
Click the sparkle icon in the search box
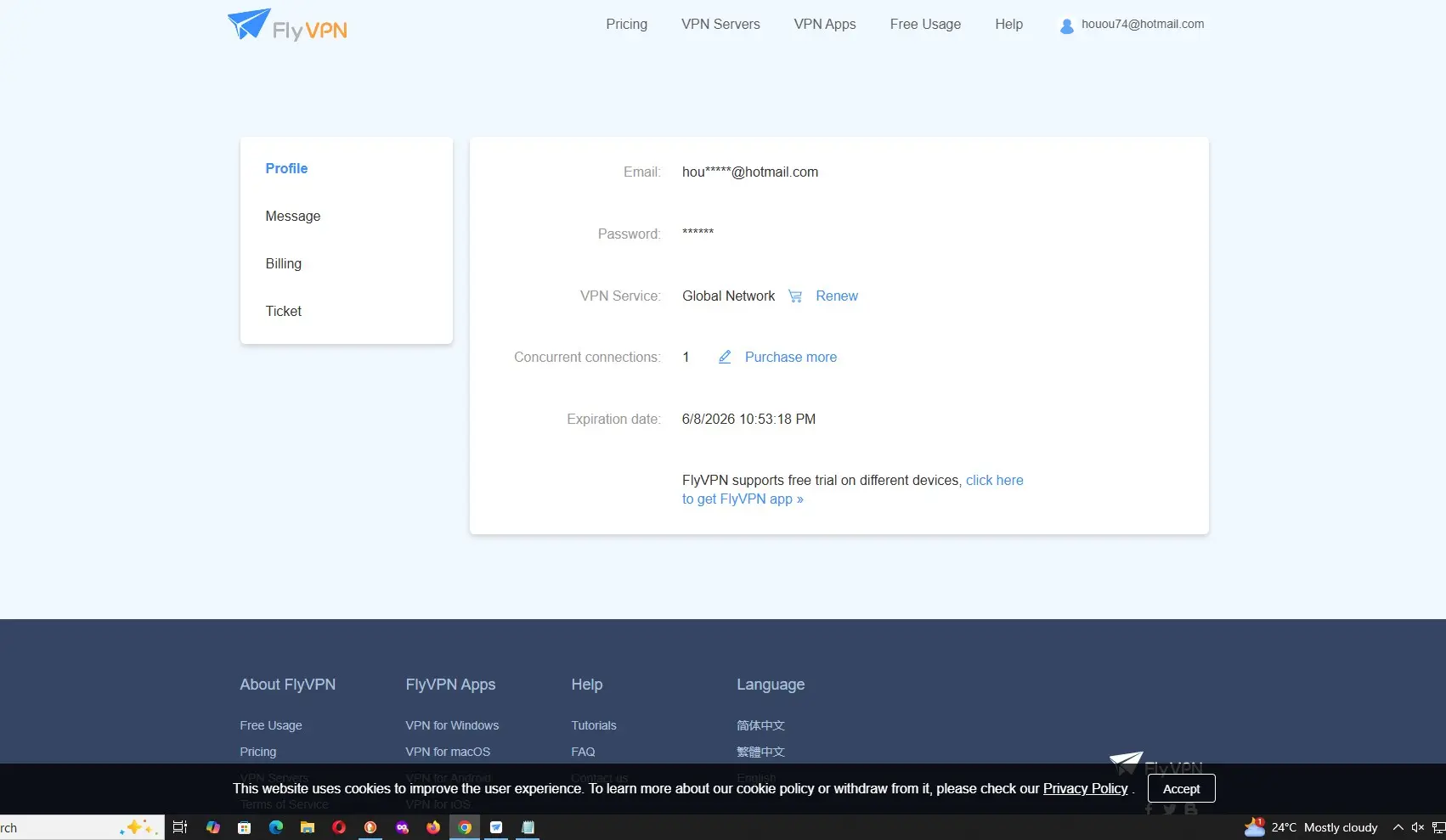(138, 827)
